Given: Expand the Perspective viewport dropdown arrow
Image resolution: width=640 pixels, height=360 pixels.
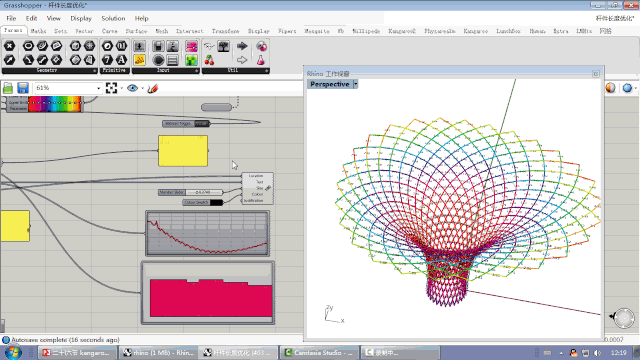Looking at the screenshot, I should [x=356, y=84].
